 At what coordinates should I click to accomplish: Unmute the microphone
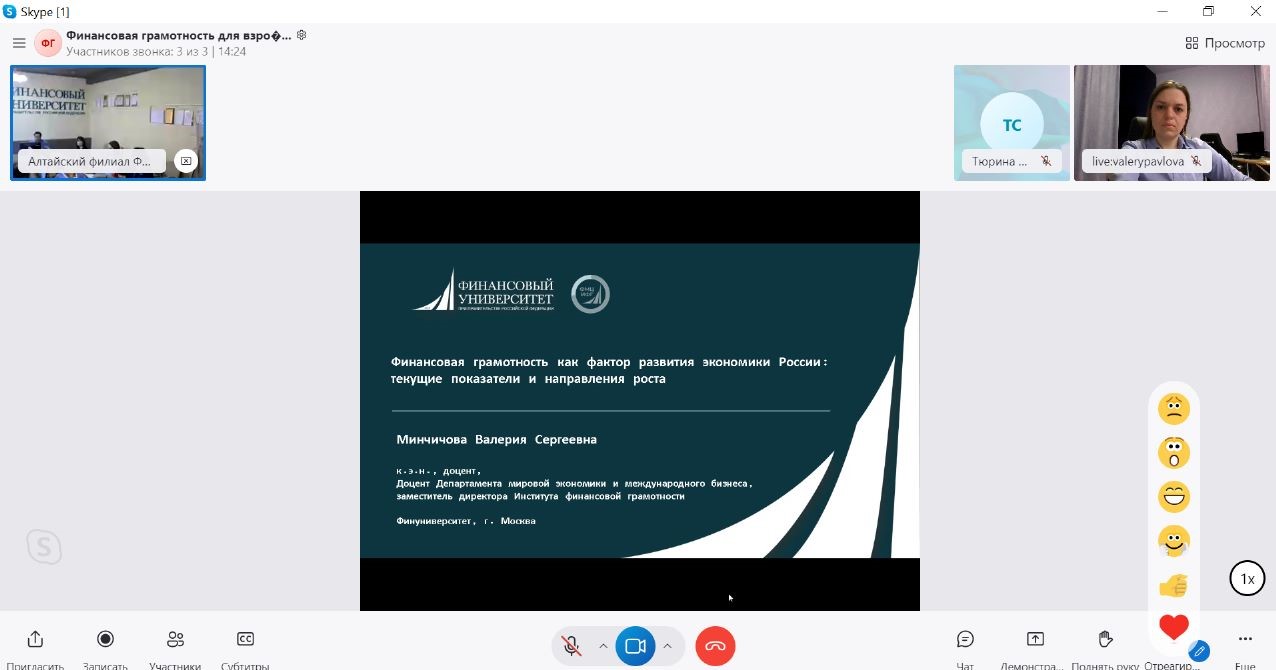[x=572, y=646]
